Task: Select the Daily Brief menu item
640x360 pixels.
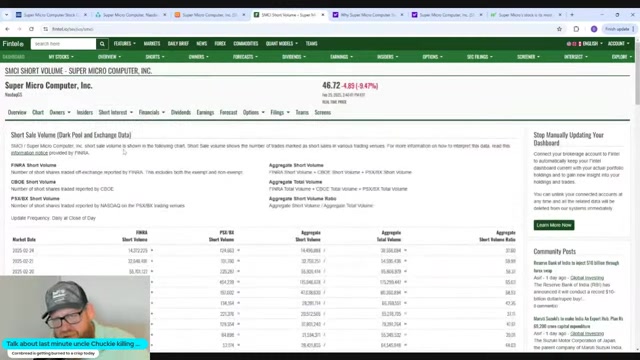Action: (x=178, y=44)
